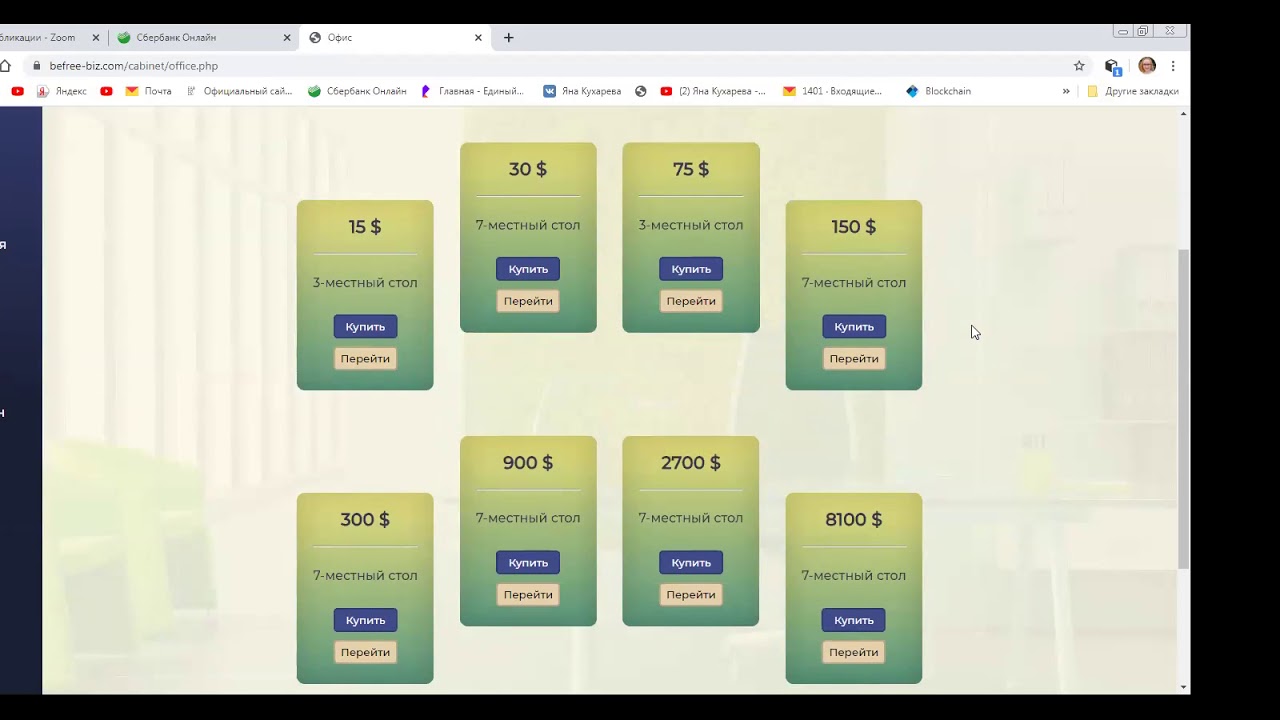Open the VK Яна Кухарева bookmark
The height and width of the screenshot is (720, 1280).
[x=582, y=91]
